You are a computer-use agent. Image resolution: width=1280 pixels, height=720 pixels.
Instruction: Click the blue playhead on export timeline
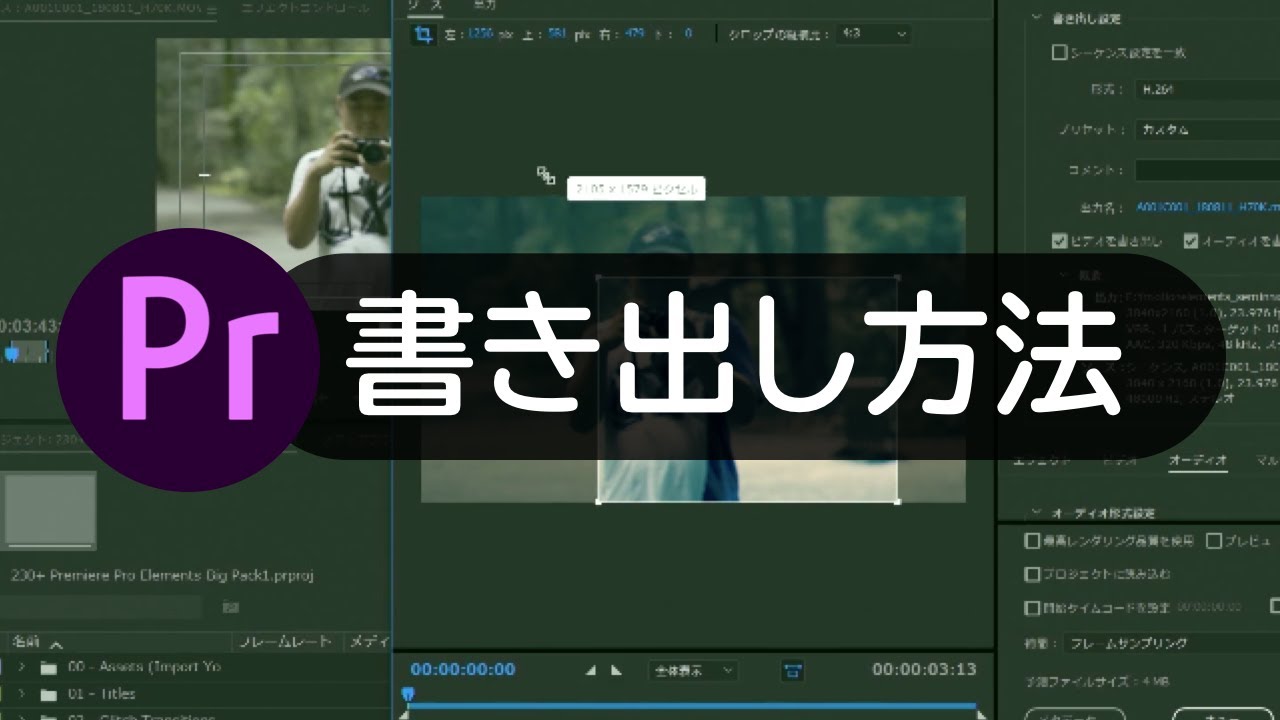point(407,694)
